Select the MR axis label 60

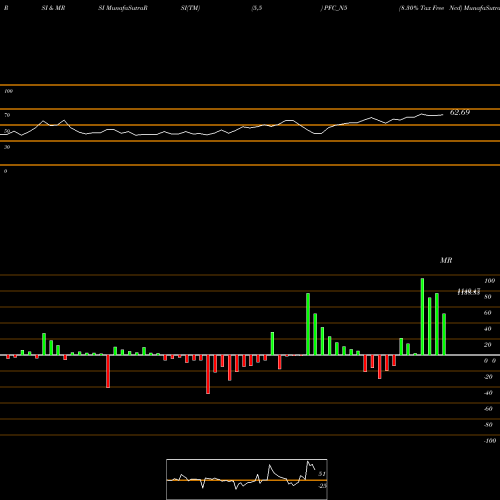pyautogui.click(x=488, y=313)
